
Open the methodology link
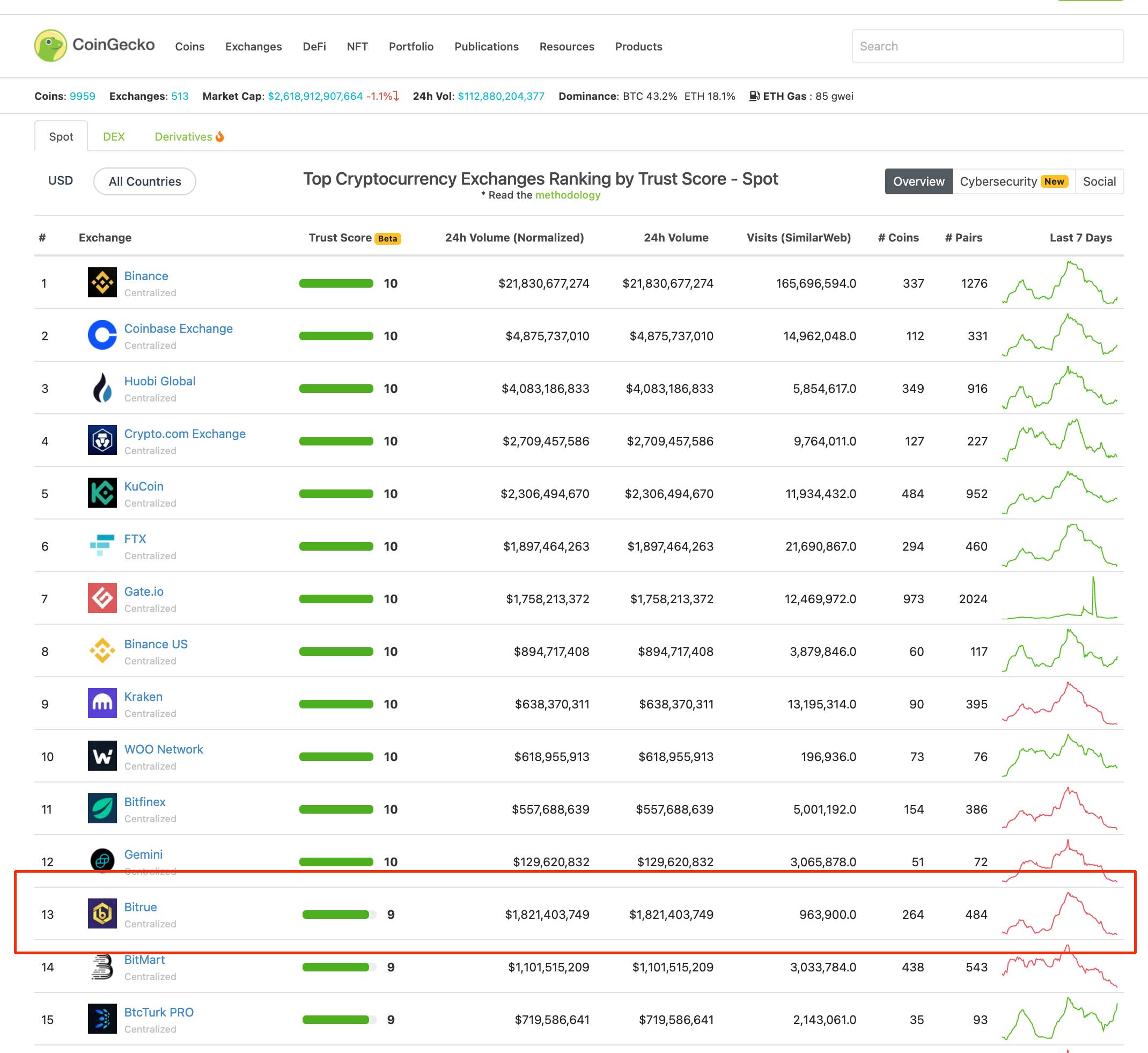click(x=568, y=195)
